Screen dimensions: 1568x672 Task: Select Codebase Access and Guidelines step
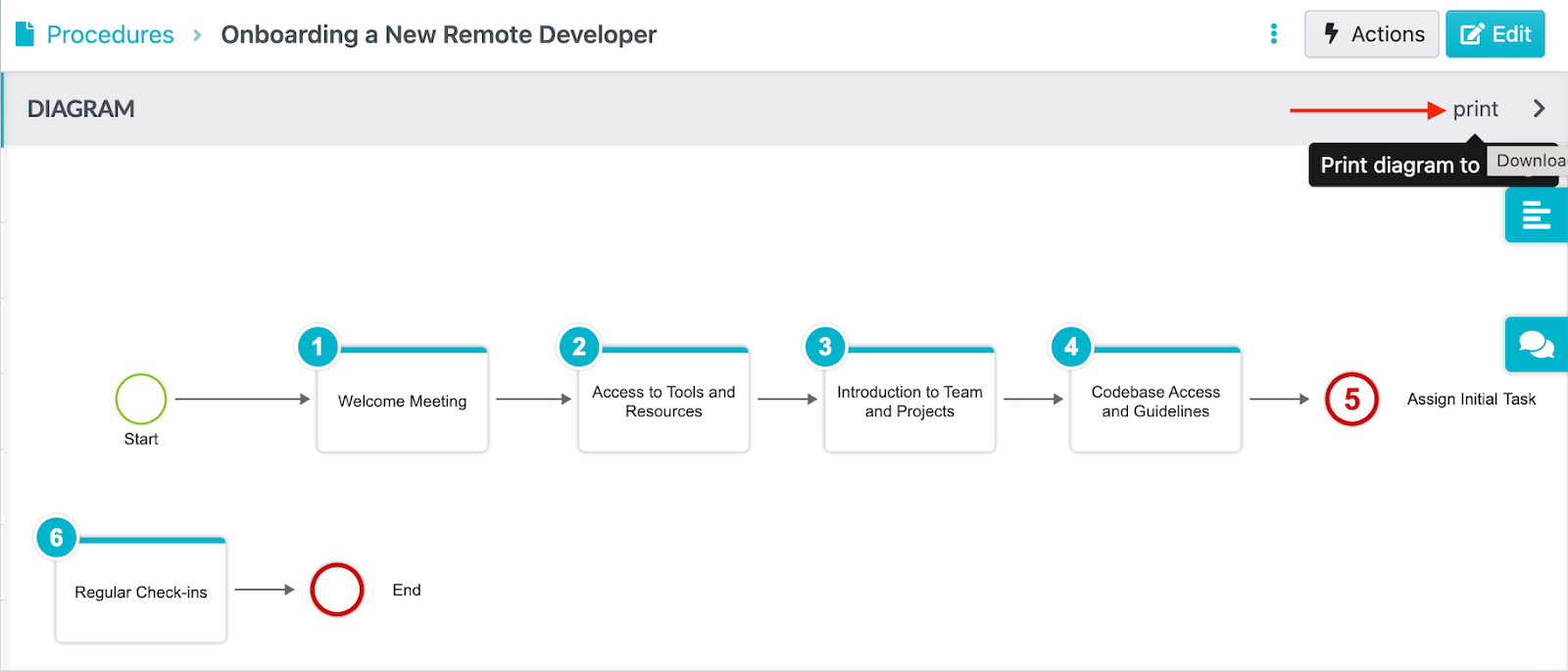(1155, 402)
